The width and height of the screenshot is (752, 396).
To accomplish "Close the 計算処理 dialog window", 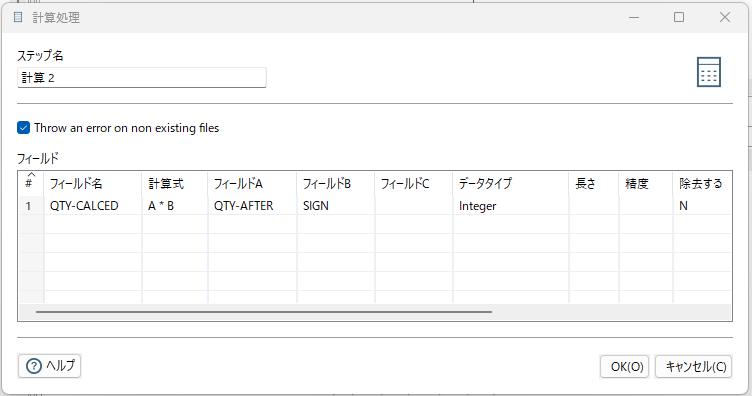I will (x=725, y=17).
